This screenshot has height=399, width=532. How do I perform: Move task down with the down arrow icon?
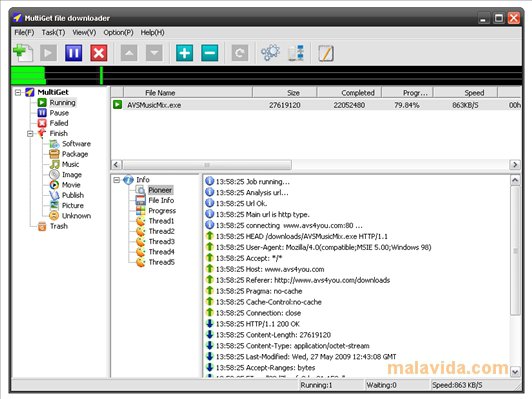click(154, 53)
